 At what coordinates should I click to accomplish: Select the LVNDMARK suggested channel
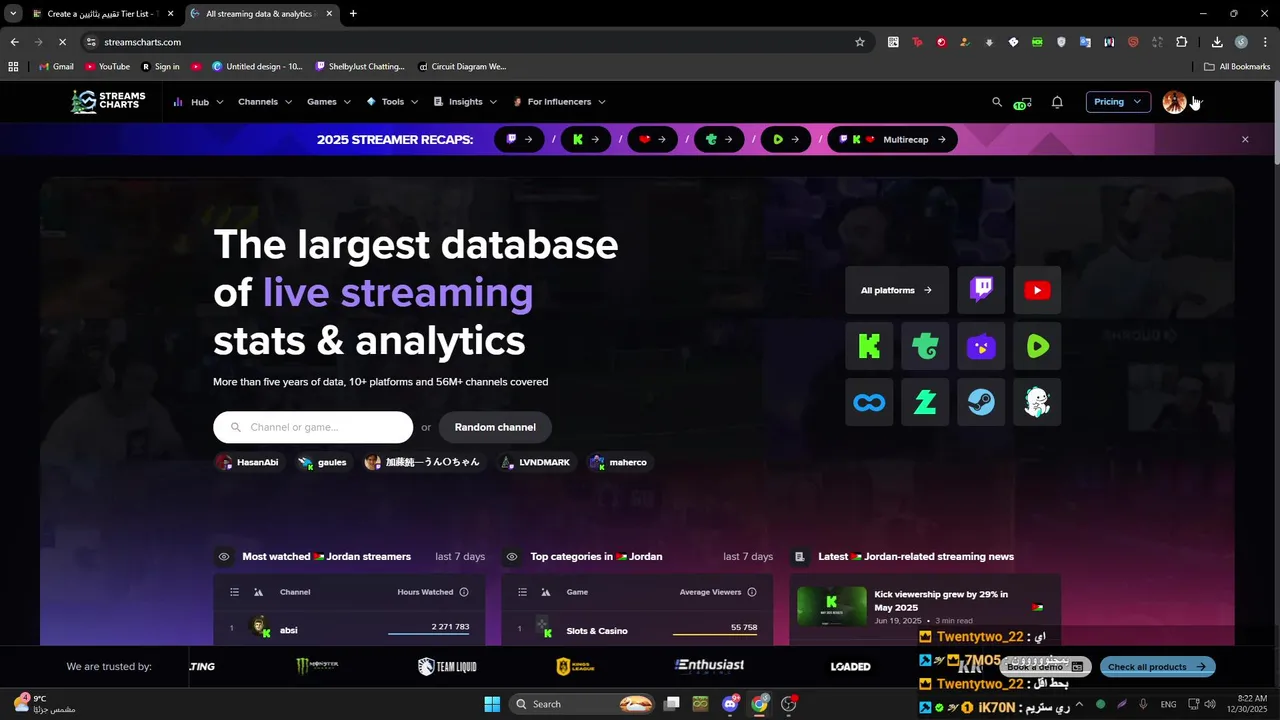[535, 462]
